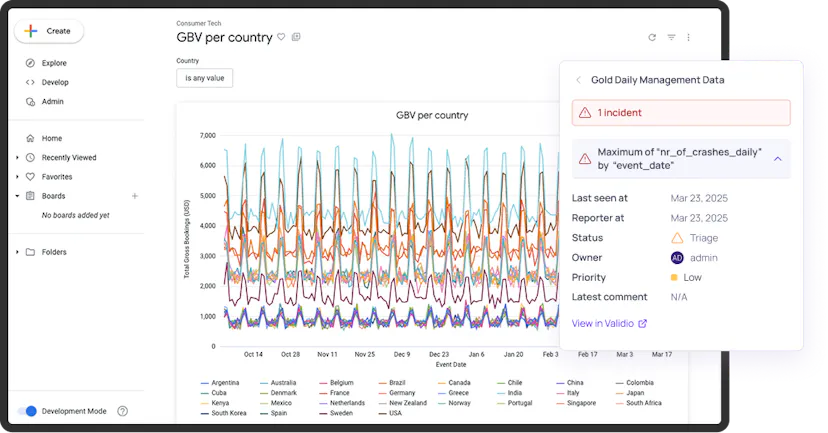Click 'Gold Daily Management Data' panel title
The image size is (828, 433).
coord(657,80)
